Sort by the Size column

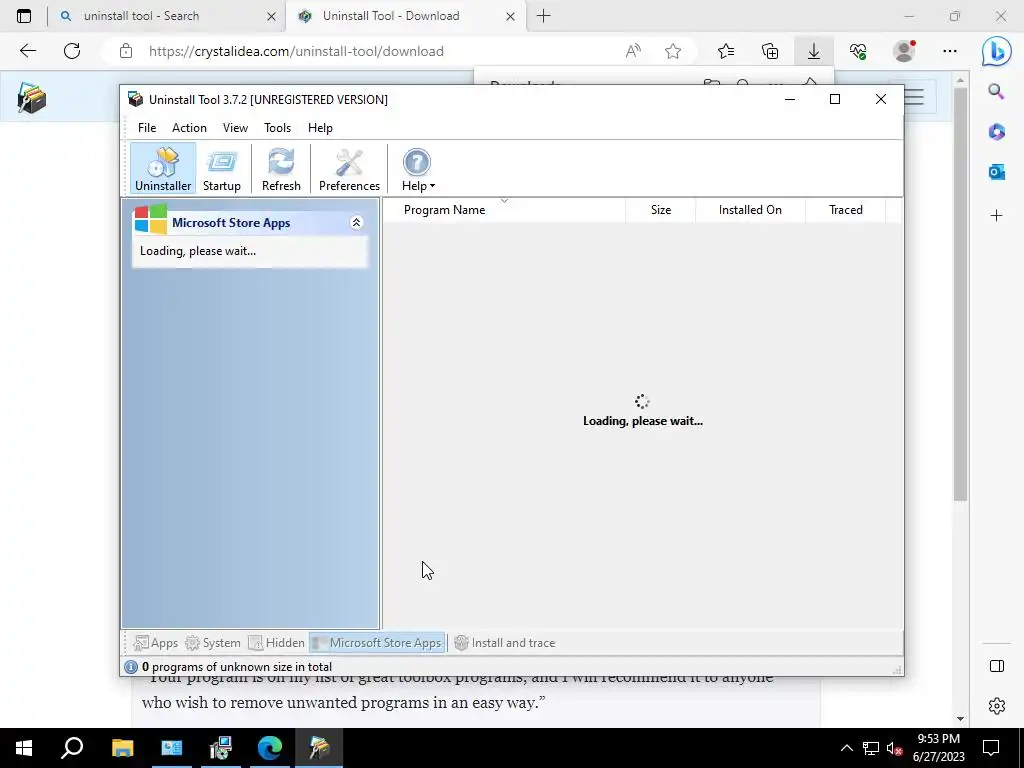pos(660,210)
